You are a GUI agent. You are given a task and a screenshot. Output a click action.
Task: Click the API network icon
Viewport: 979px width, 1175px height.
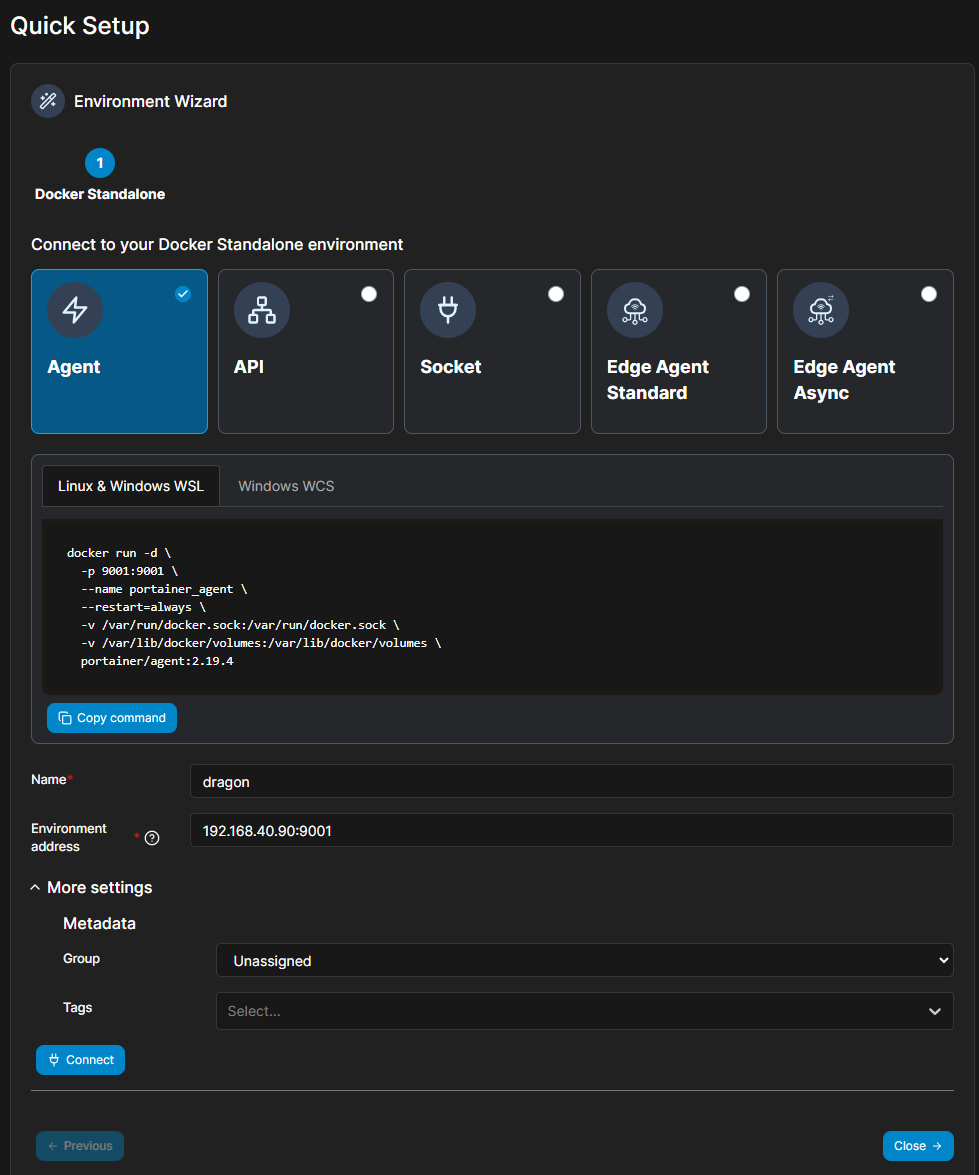click(262, 309)
